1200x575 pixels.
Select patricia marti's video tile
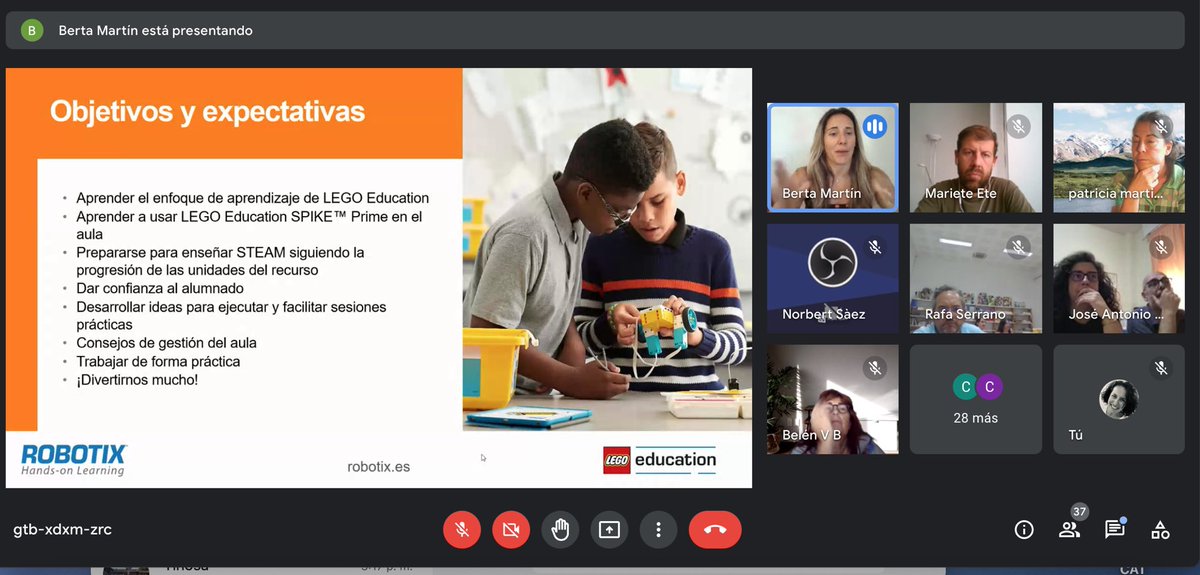coord(1119,158)
